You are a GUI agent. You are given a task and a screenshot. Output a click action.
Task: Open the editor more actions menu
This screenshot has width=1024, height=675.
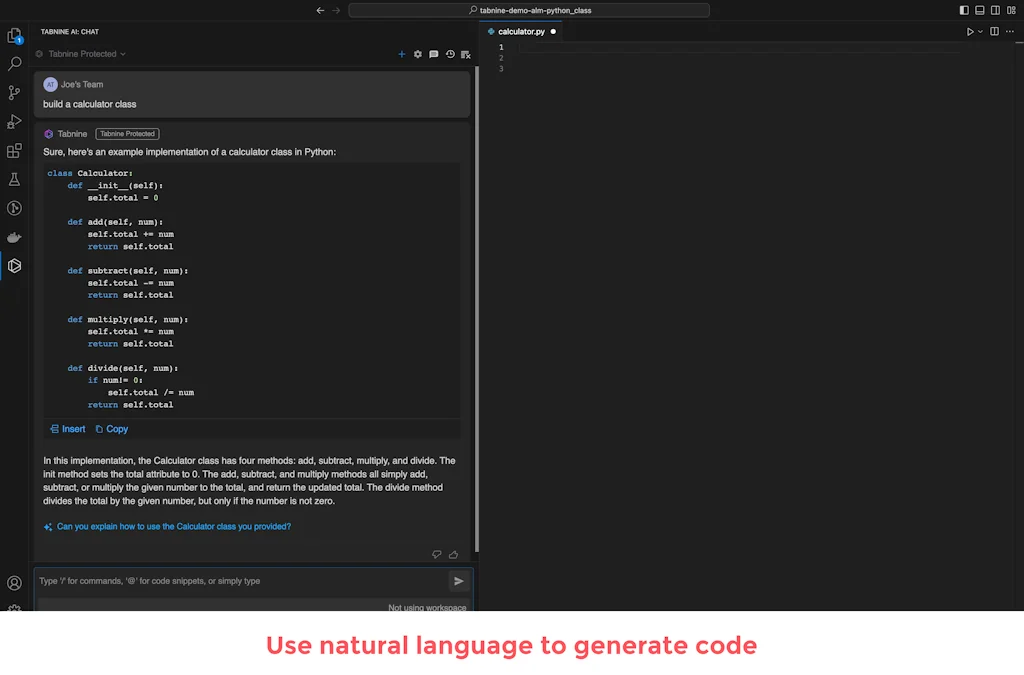(1009, 31)
